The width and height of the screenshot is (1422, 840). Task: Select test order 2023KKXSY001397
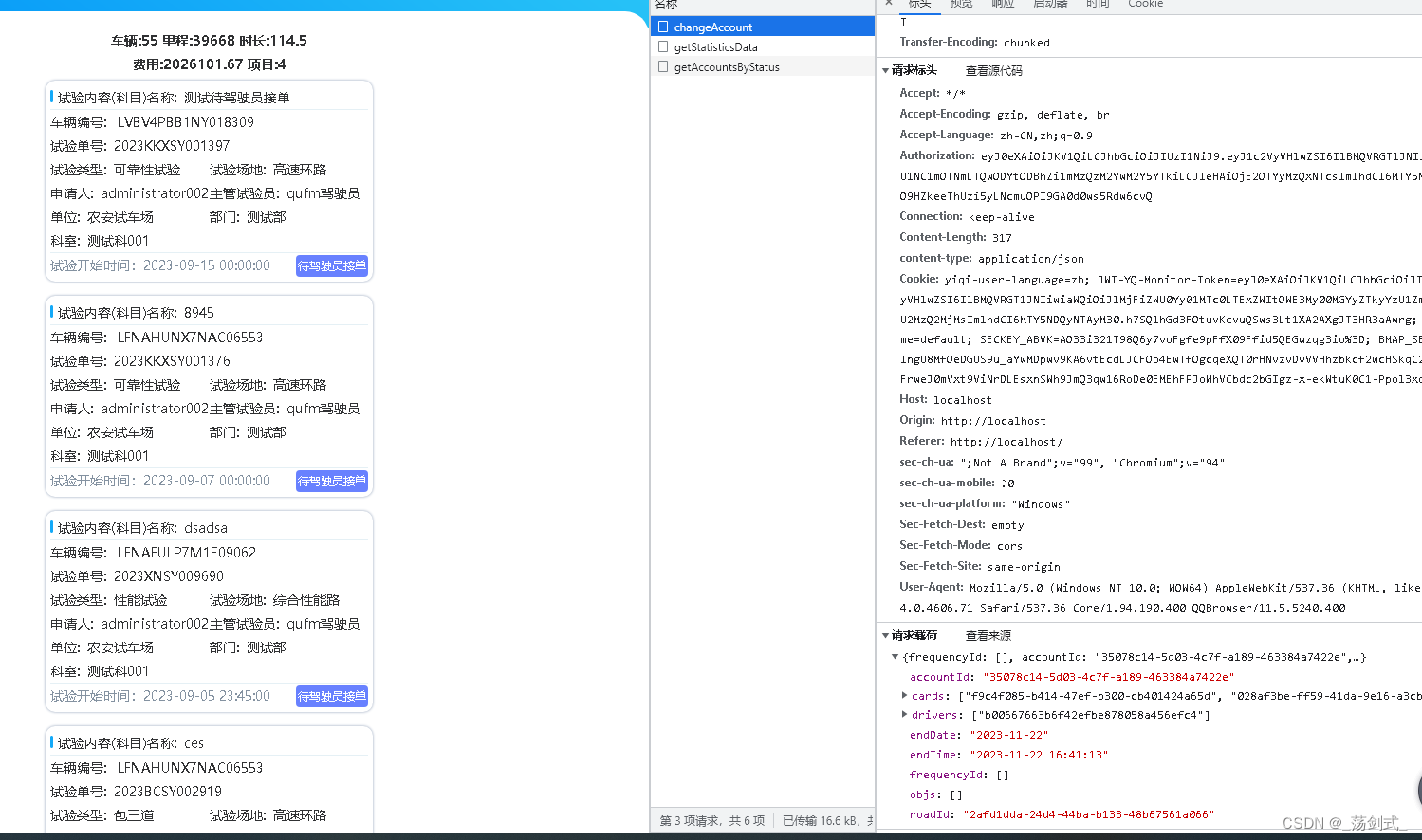pyautogui.click(x=172, y=146)
